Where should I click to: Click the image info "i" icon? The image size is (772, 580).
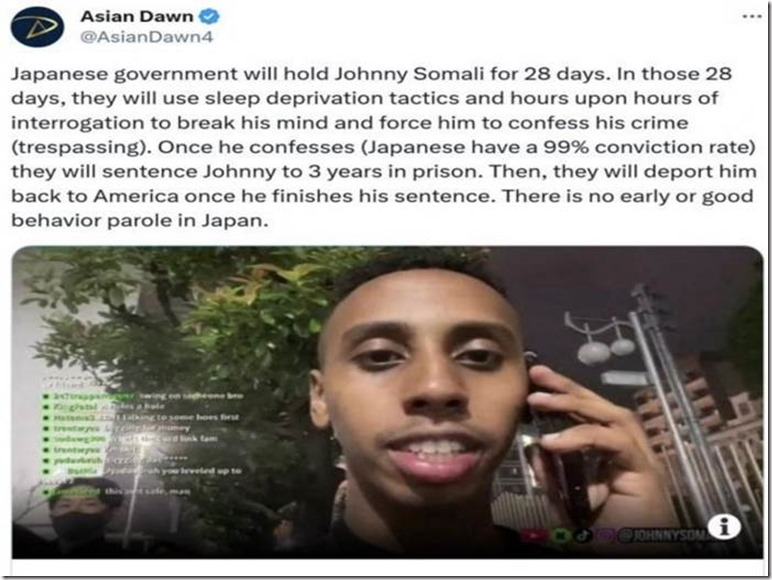tap(724, 527)
